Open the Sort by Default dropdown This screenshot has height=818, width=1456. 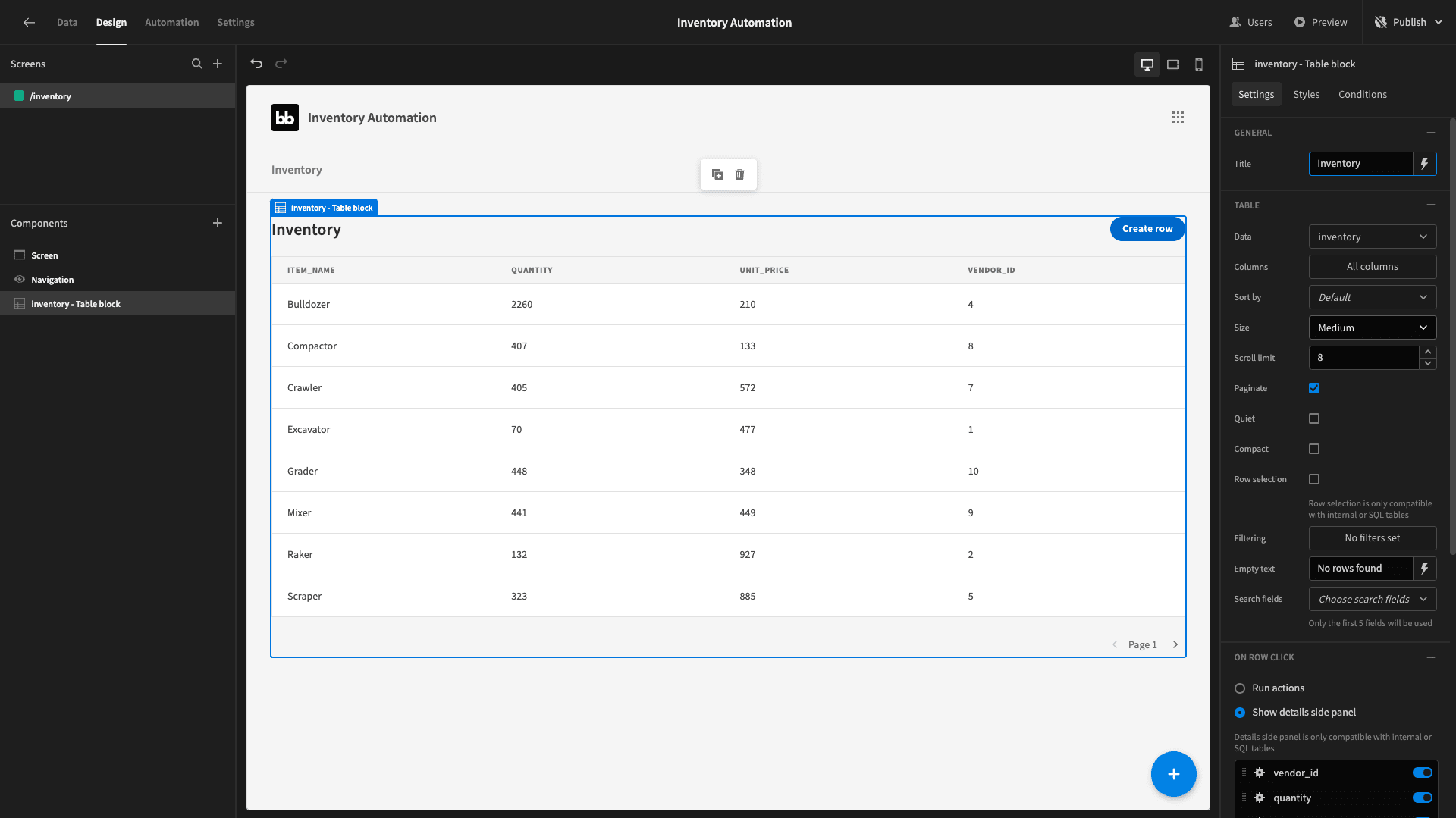click(x=1373, y=297)
